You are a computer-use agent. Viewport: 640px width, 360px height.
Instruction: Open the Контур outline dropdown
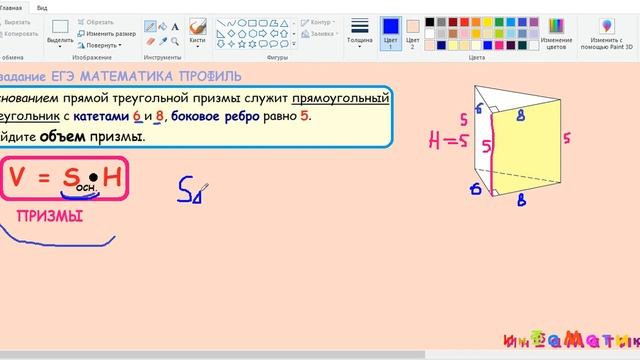pos(318,22)
